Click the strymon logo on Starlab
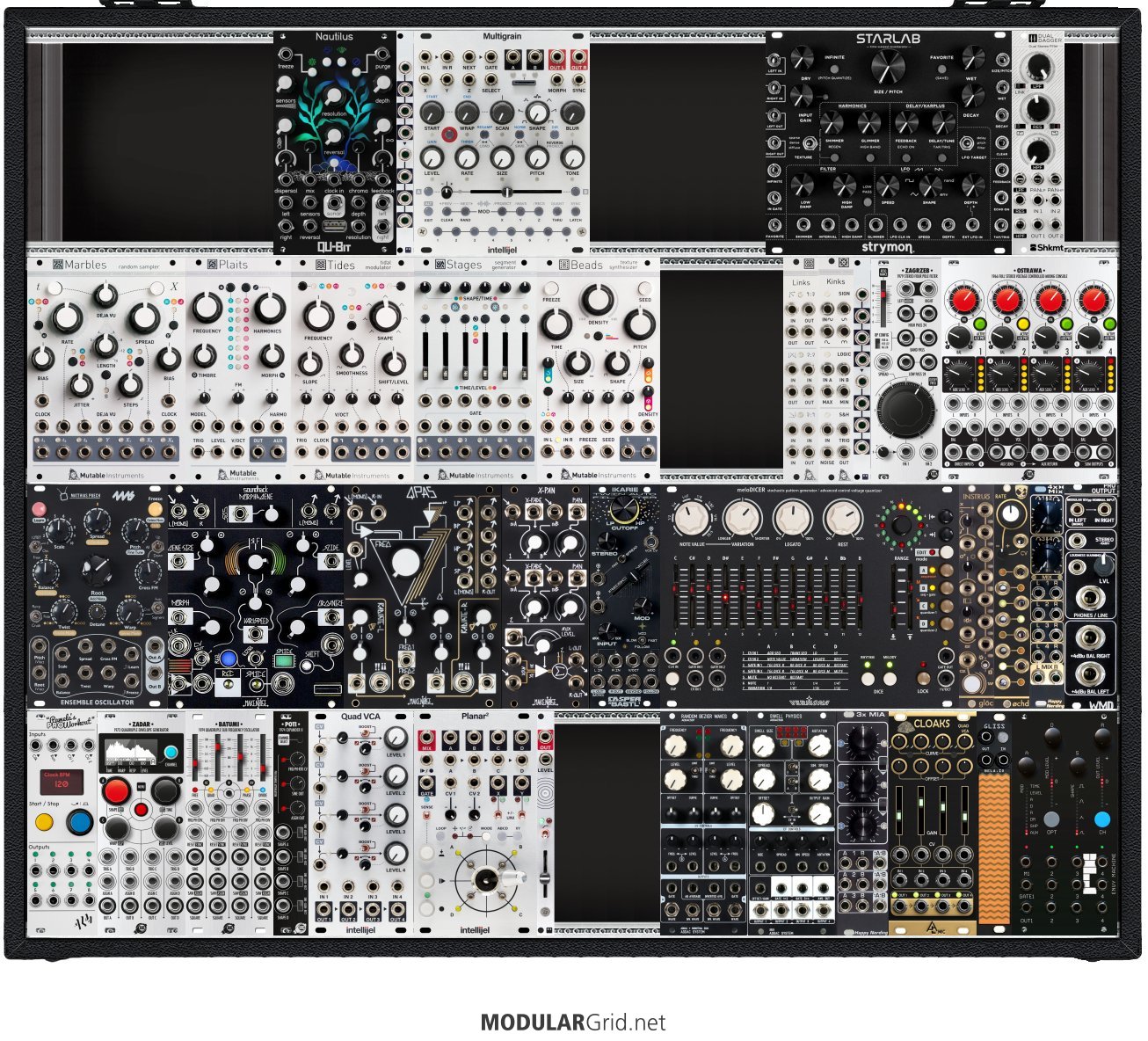The width and height of the screenshot is (1148, 1041). coord(888,247)
